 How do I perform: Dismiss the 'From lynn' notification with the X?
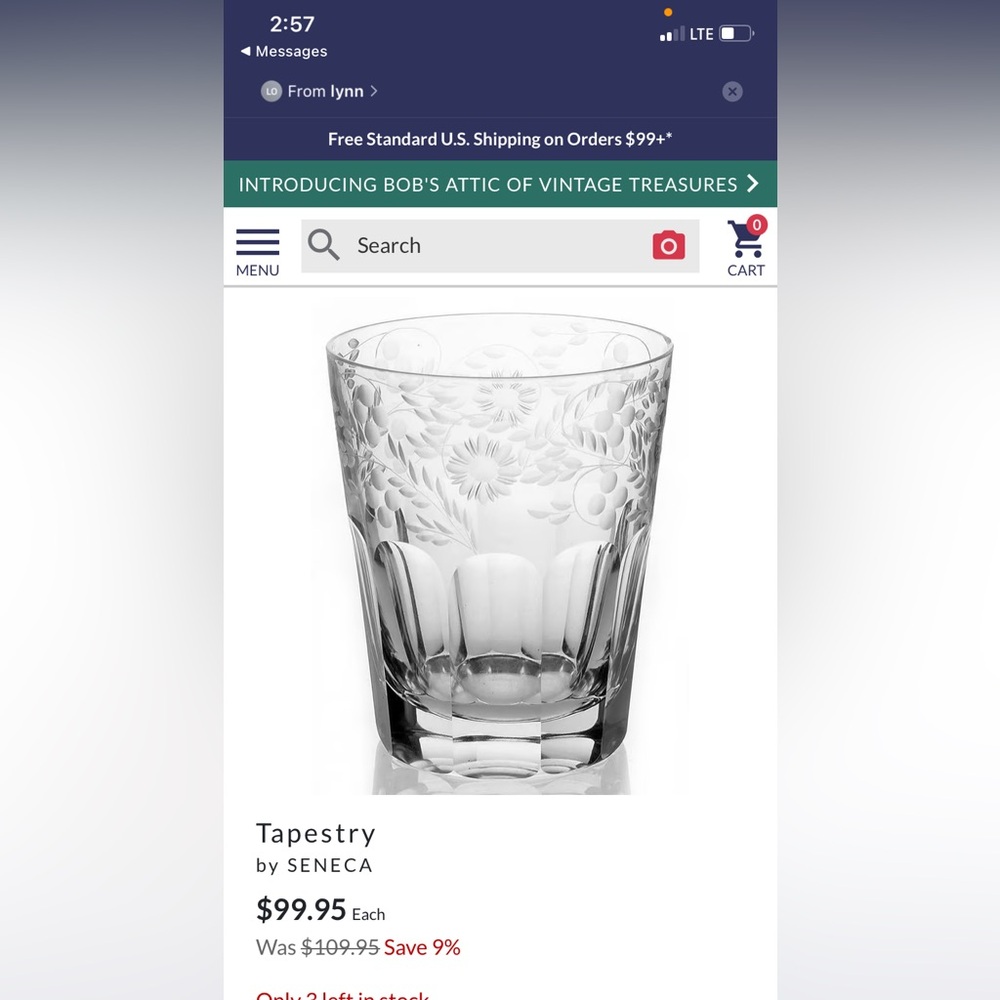pos(732,91)
